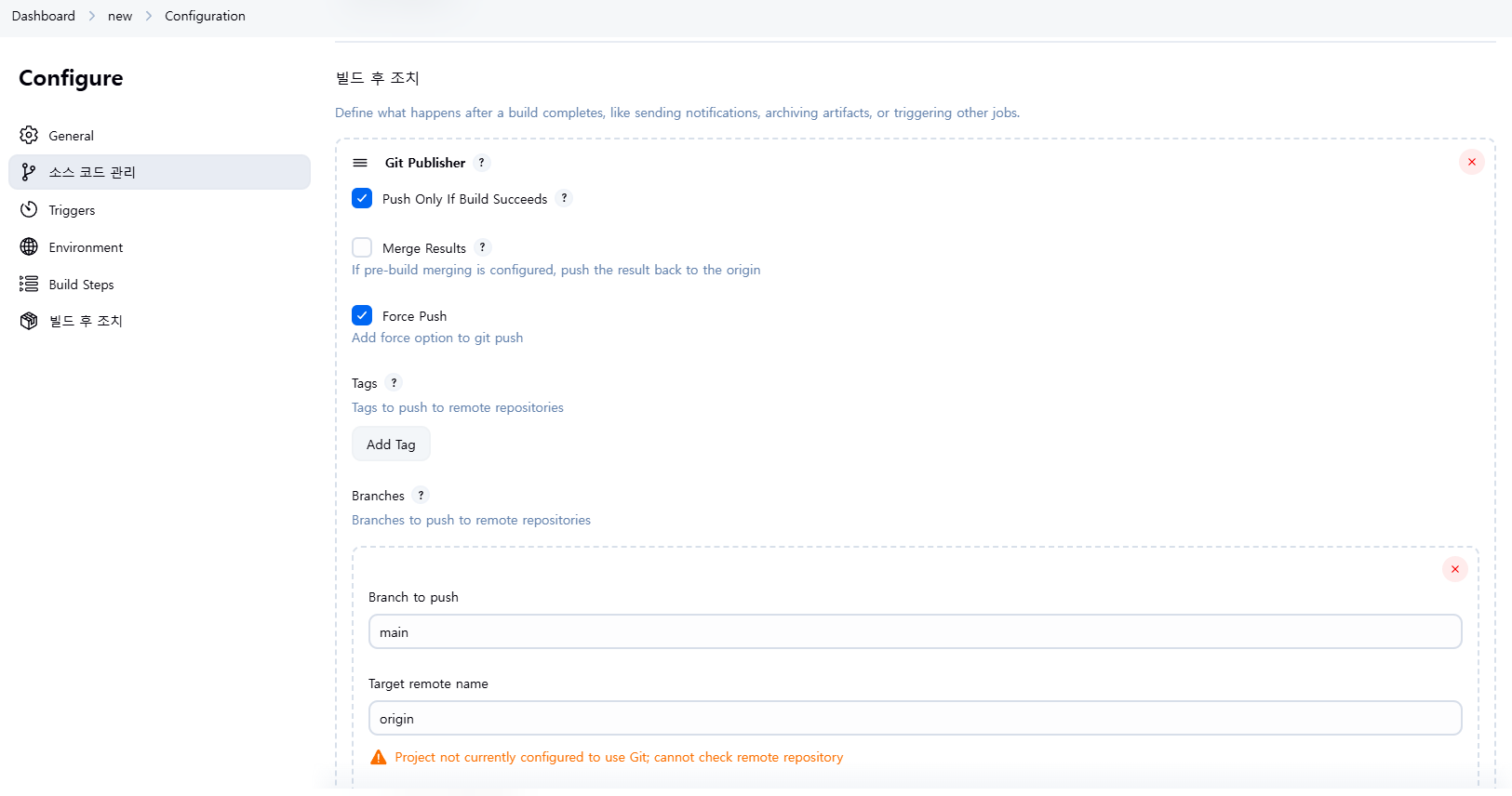1512x796 pixels.
Task: Jump to the Environment section
Action: (159, 247)
